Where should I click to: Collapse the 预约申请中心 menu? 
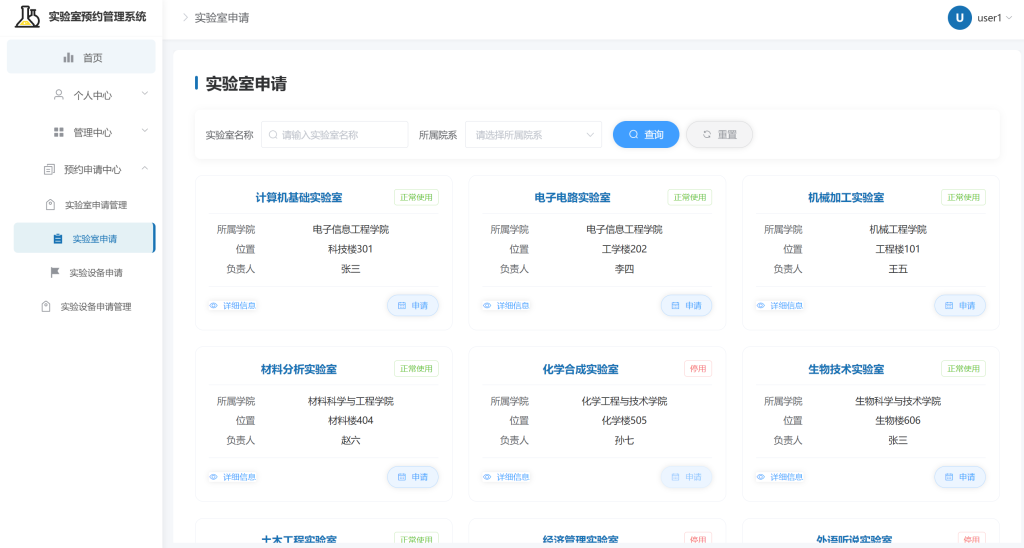coord(81,169)
